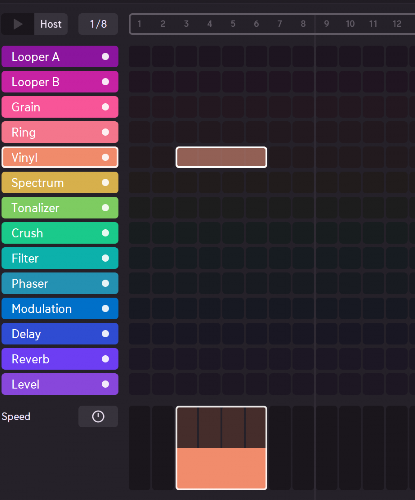
Task: Select the Phaser effect track
Action: click(60, 283)
